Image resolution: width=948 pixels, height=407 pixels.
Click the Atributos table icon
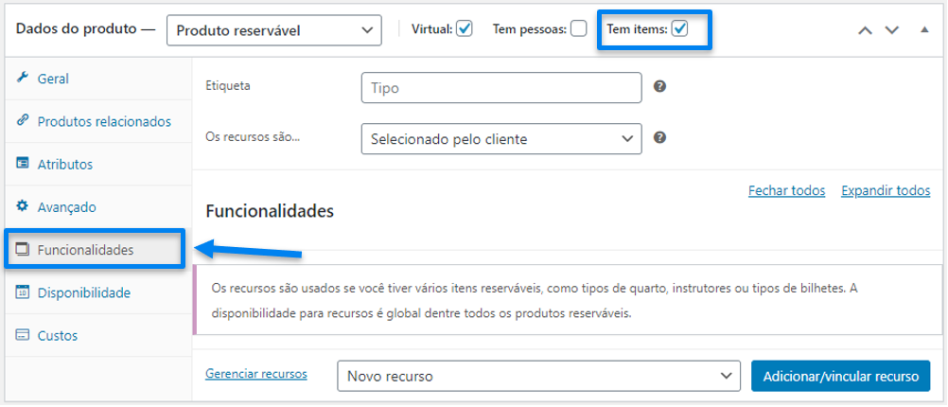pos(22,164)
